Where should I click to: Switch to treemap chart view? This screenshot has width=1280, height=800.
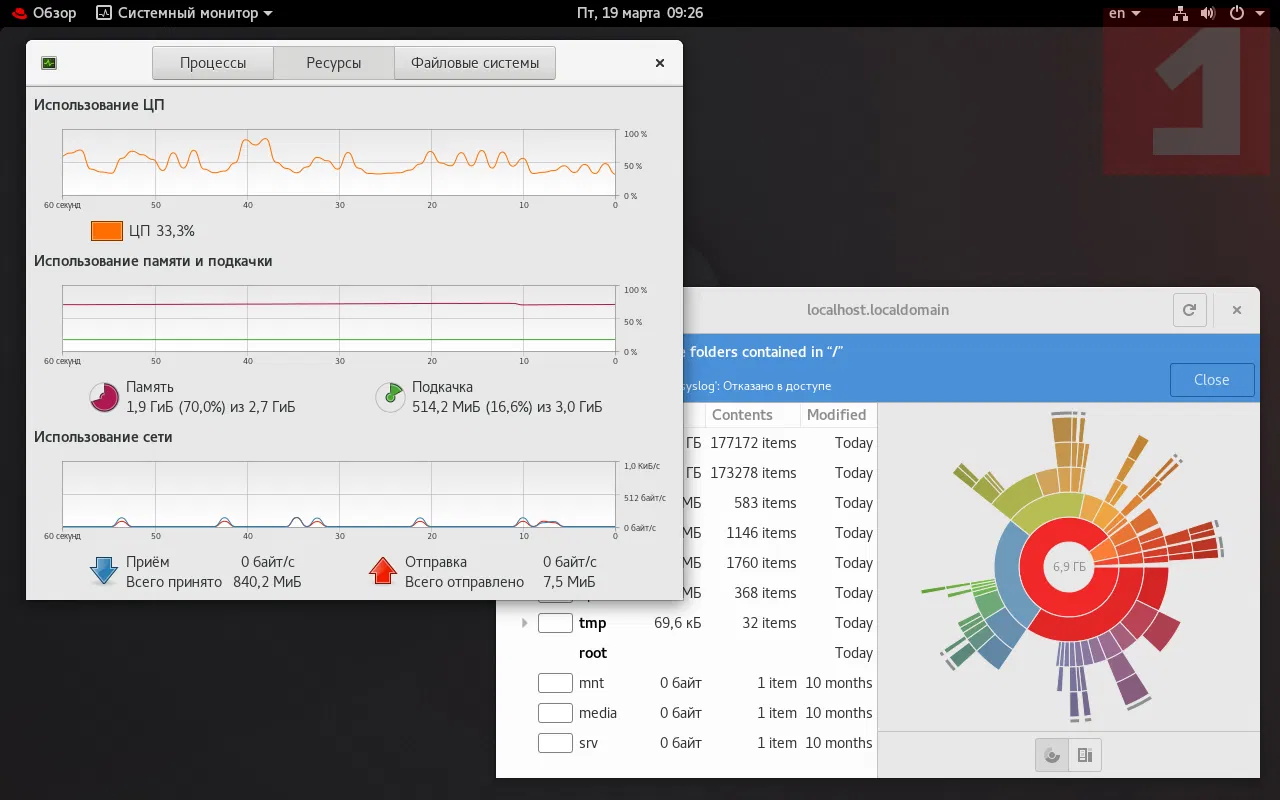1085,755
